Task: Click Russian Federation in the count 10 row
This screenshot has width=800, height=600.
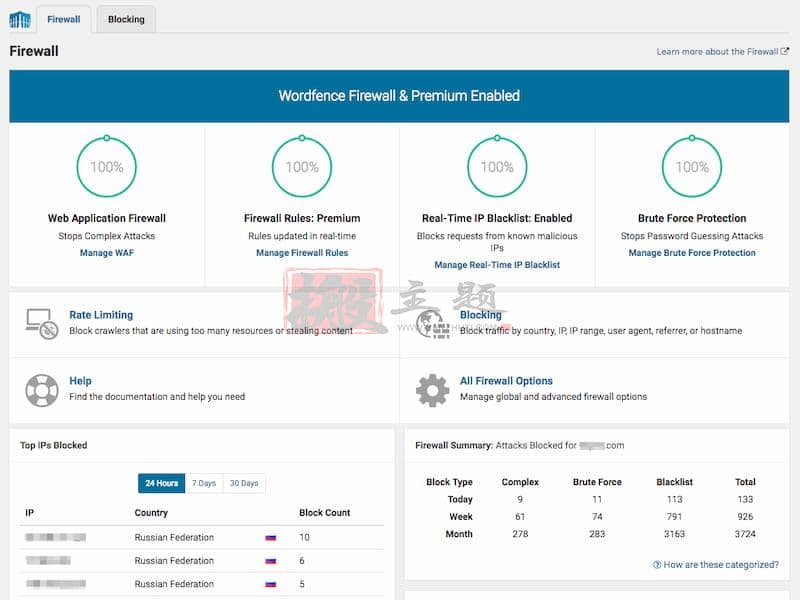Action: pyautogui.click(x=174, y=537)
